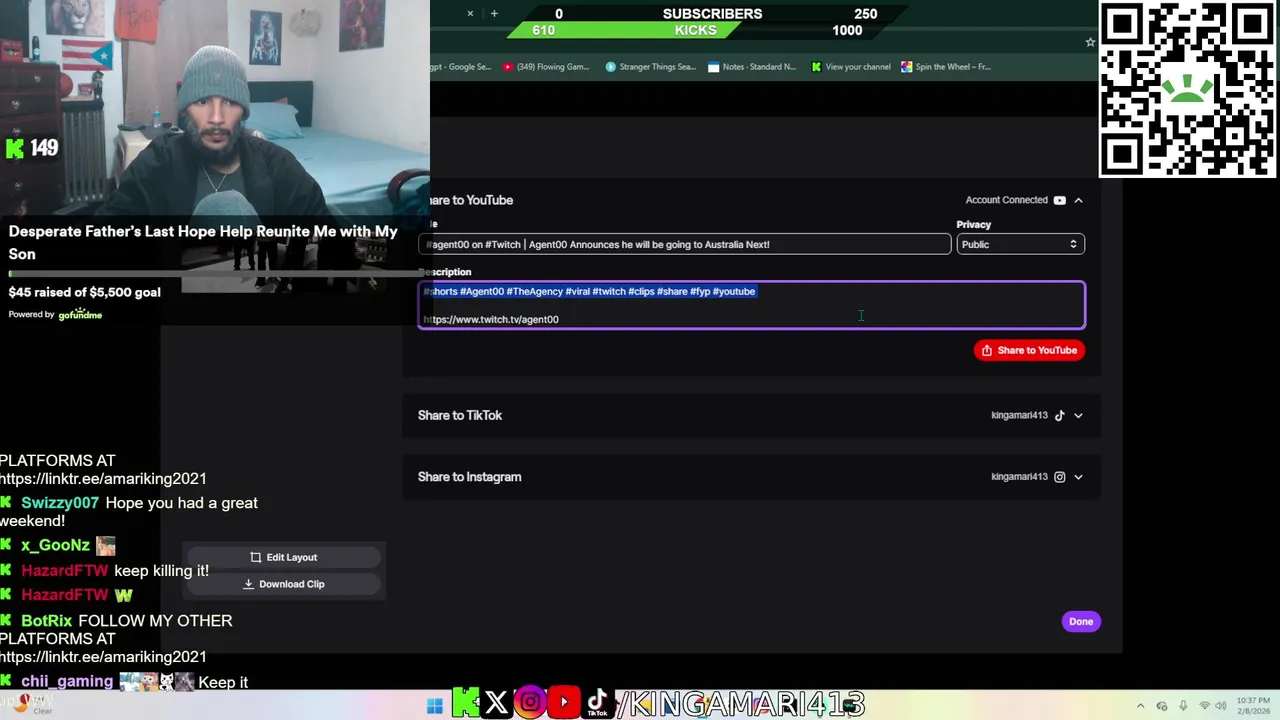Open the Windows Start menu
Viewport: 1280px width, 720px height.
coord(434,706)
